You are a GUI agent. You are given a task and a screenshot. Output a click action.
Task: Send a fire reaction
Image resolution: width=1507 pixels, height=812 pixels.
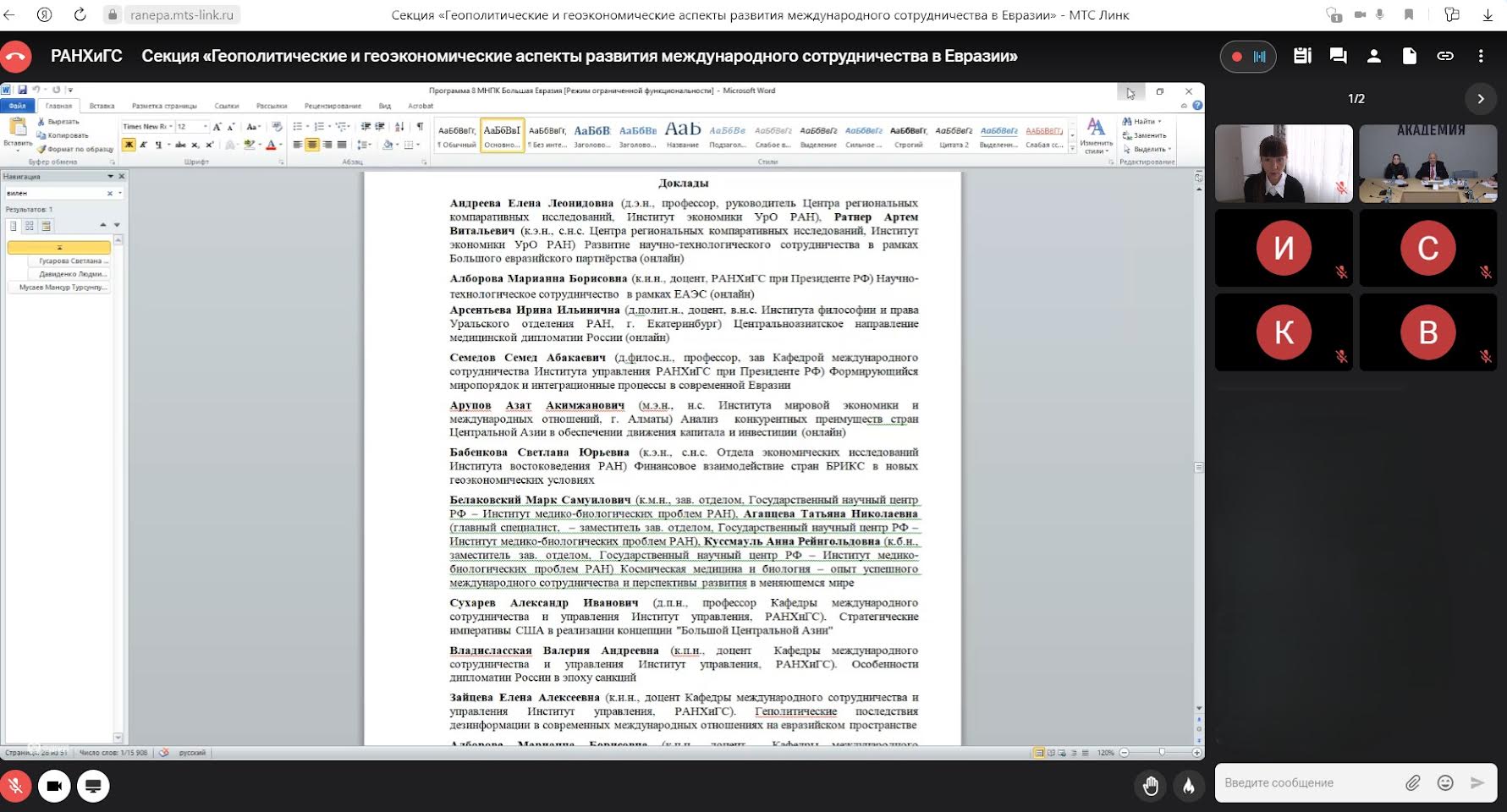coord(1188,786)
